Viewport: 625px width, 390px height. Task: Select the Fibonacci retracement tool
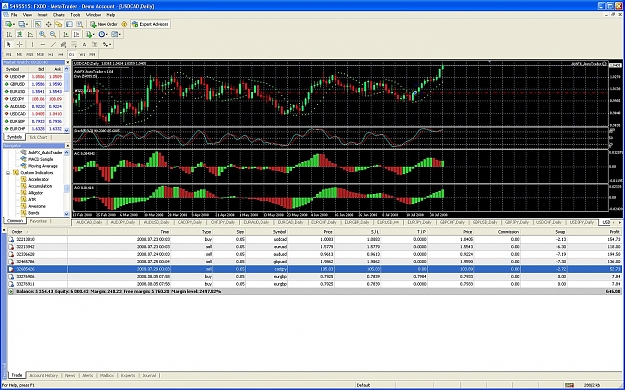click(74, 44)
